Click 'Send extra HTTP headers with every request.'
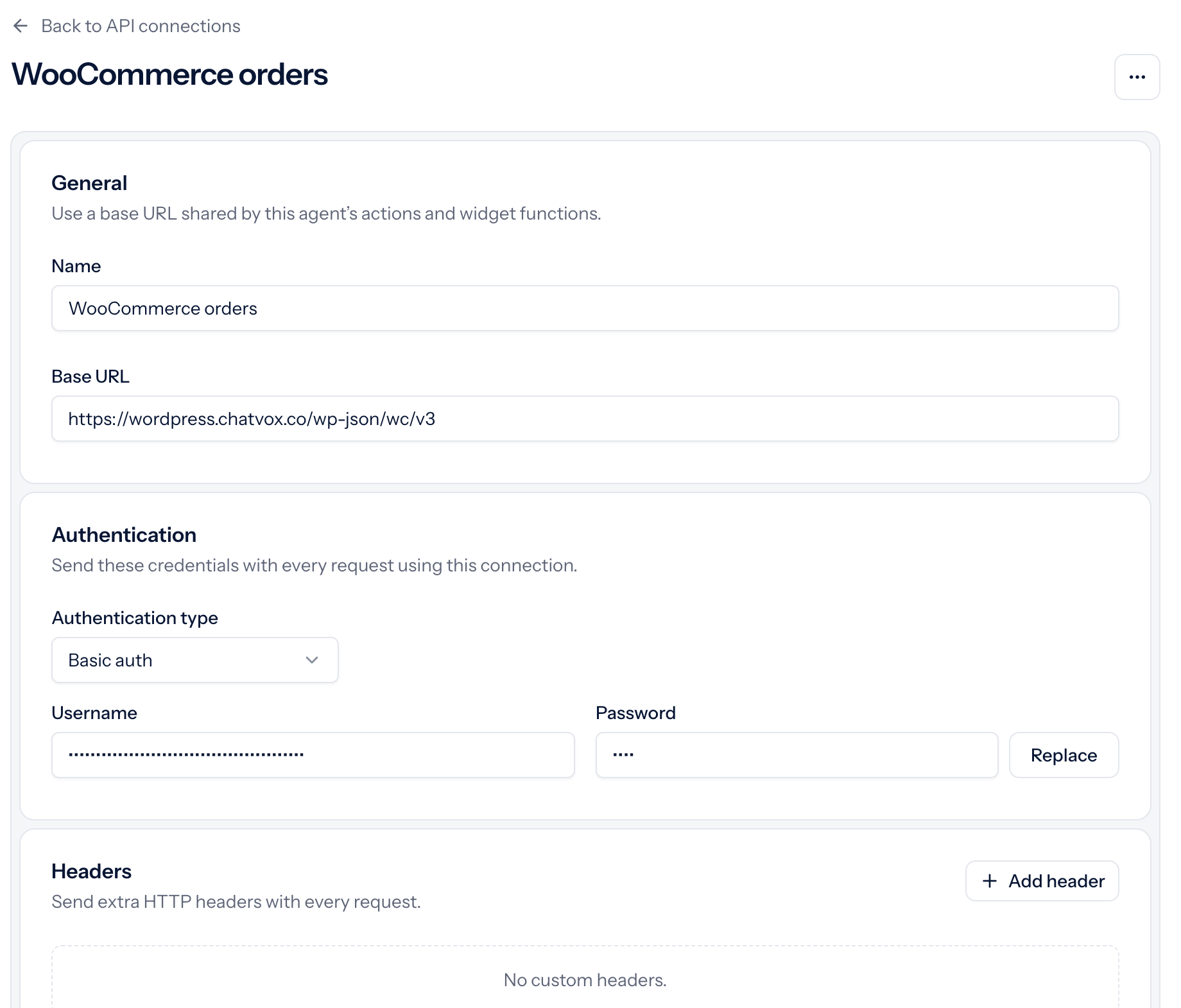This screenshot has width=1181, height=1008. [236, 902]
